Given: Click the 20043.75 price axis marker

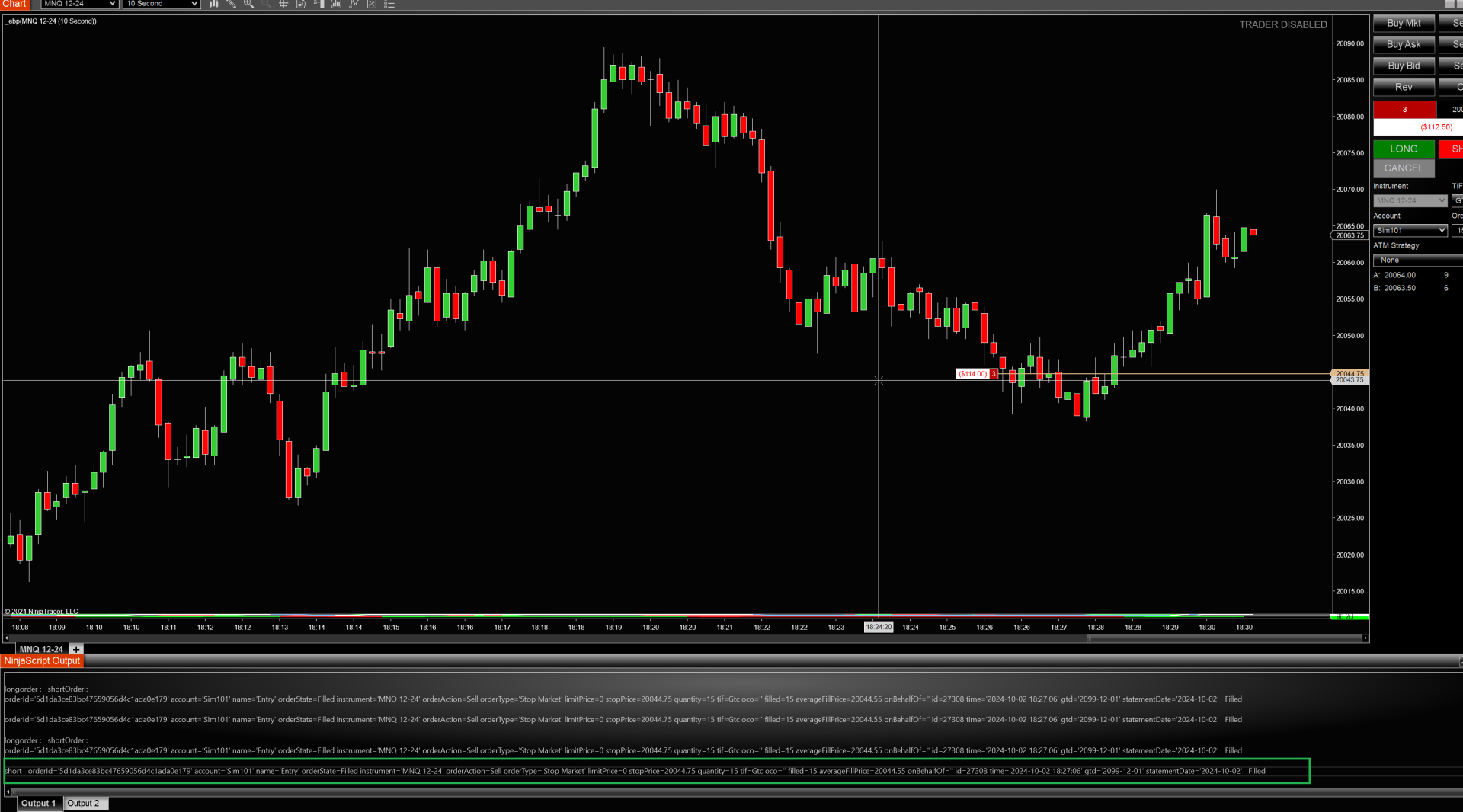Looking at the screenshot, I should pos(1349,380).
